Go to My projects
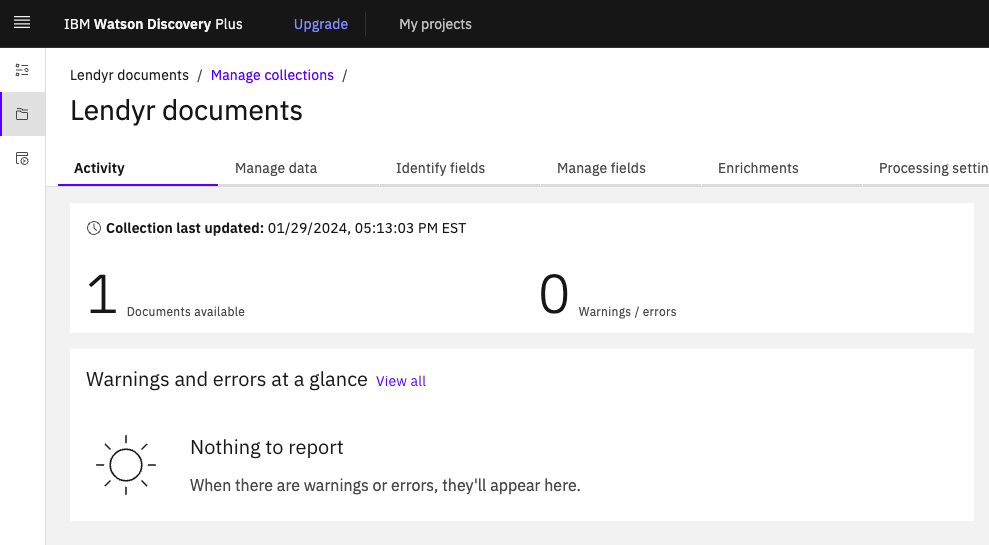 pyautogui.click(x=435, y=24)
